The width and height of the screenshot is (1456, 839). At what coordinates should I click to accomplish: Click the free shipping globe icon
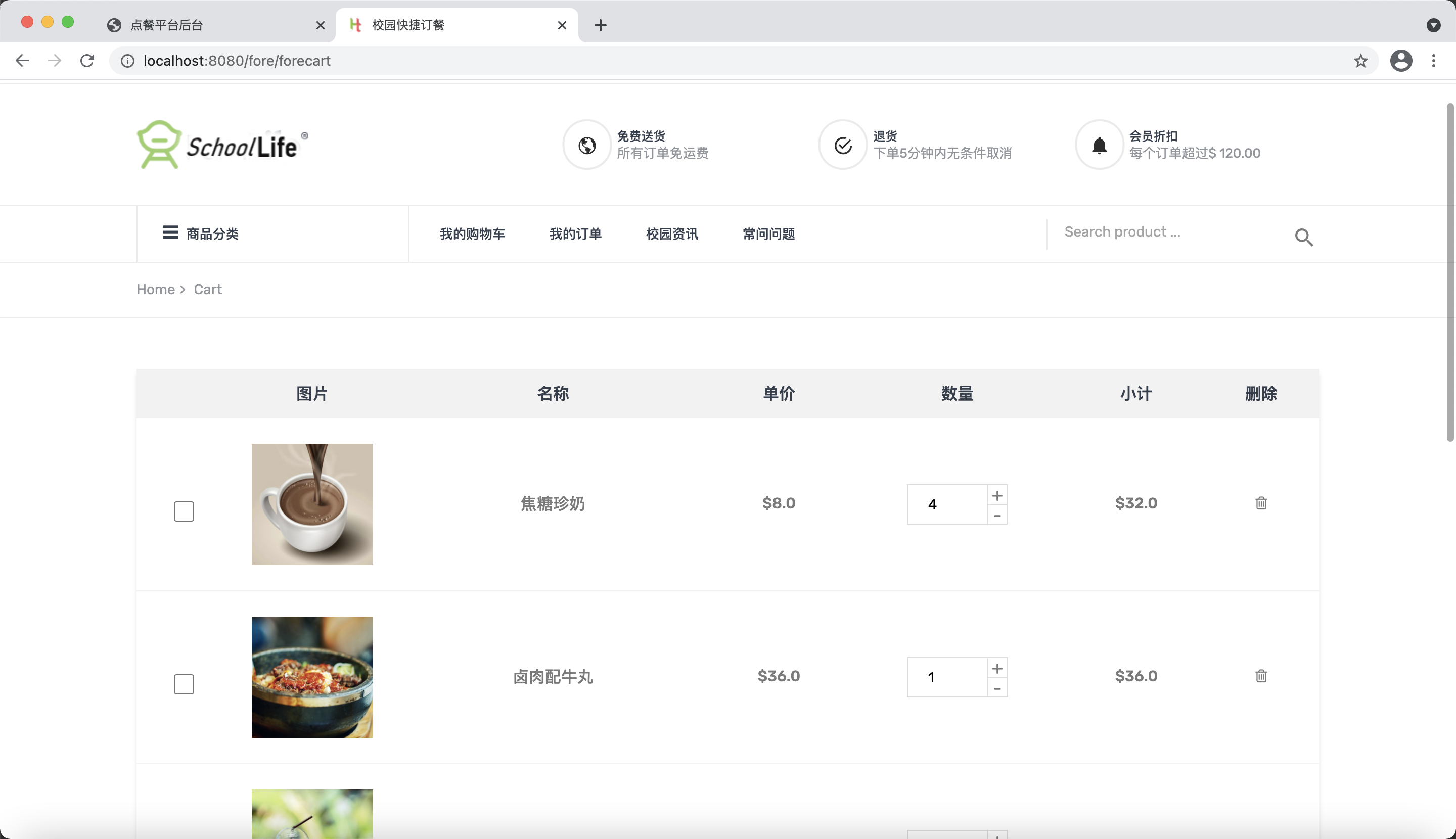[587, 145]
